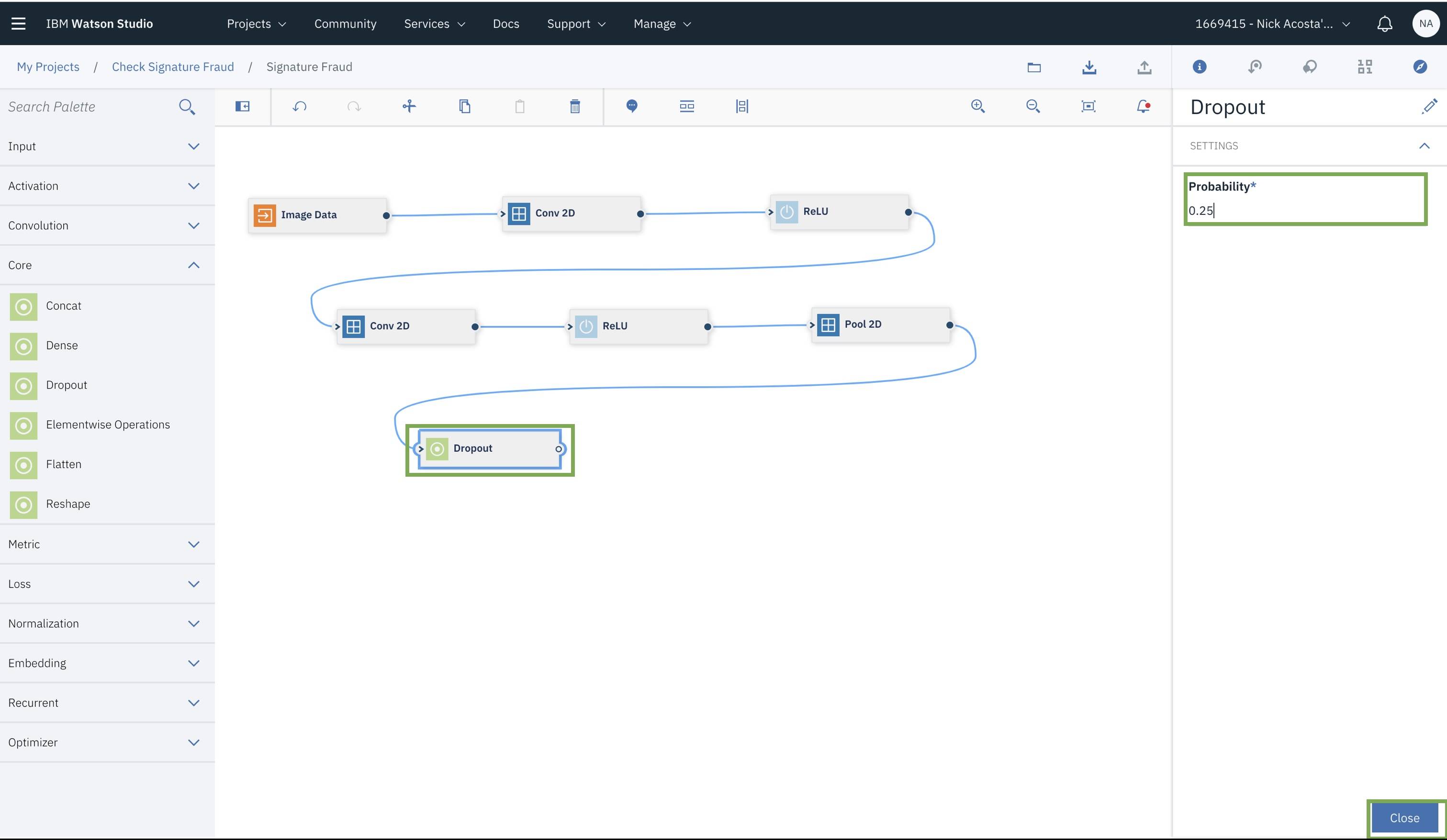
Task: Collapse the SETTINGS section chevron
Action: 1424,146
